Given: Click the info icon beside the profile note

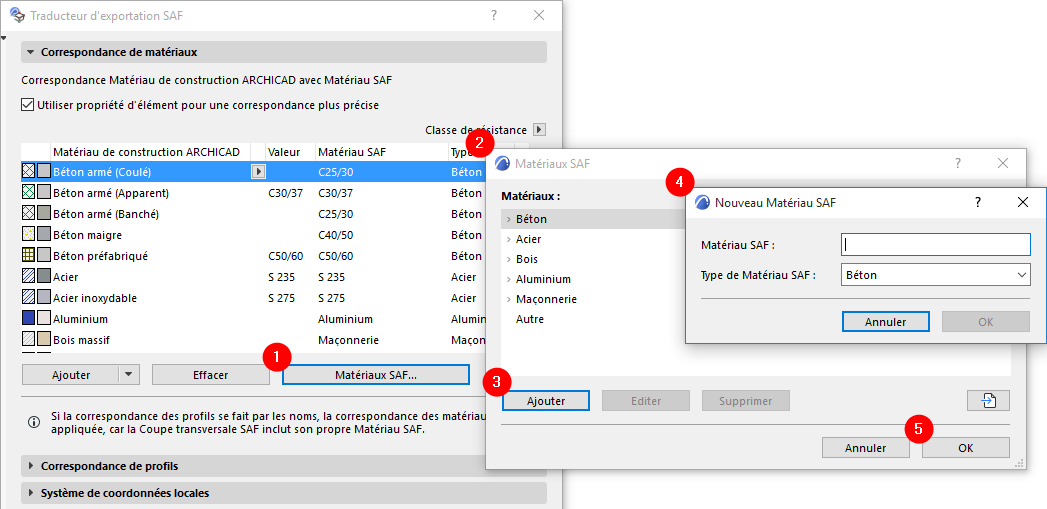Looking at the screenshot, I should (x=33, y=422).
